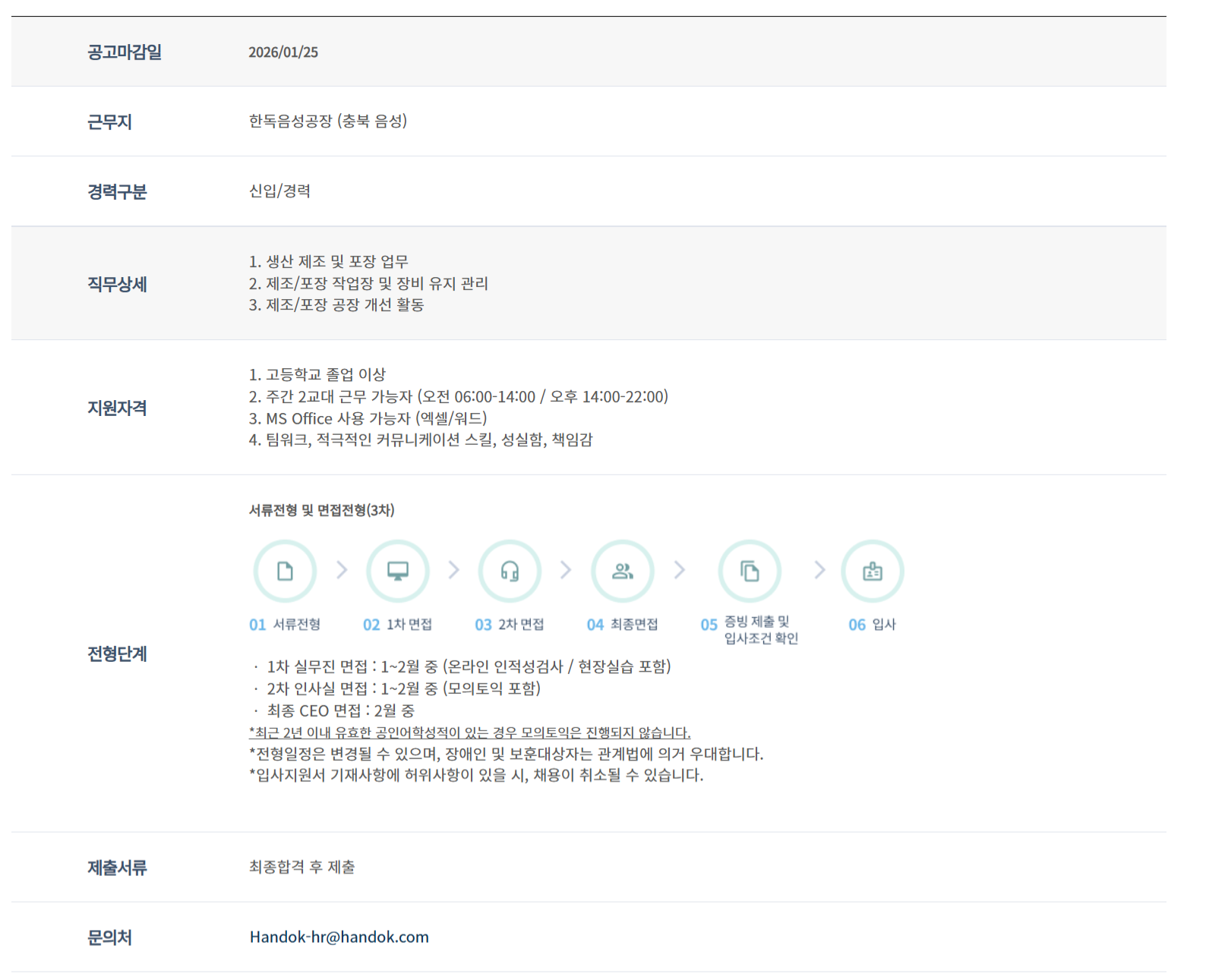Click the 06 입사 step label

[x=872, y=625]
